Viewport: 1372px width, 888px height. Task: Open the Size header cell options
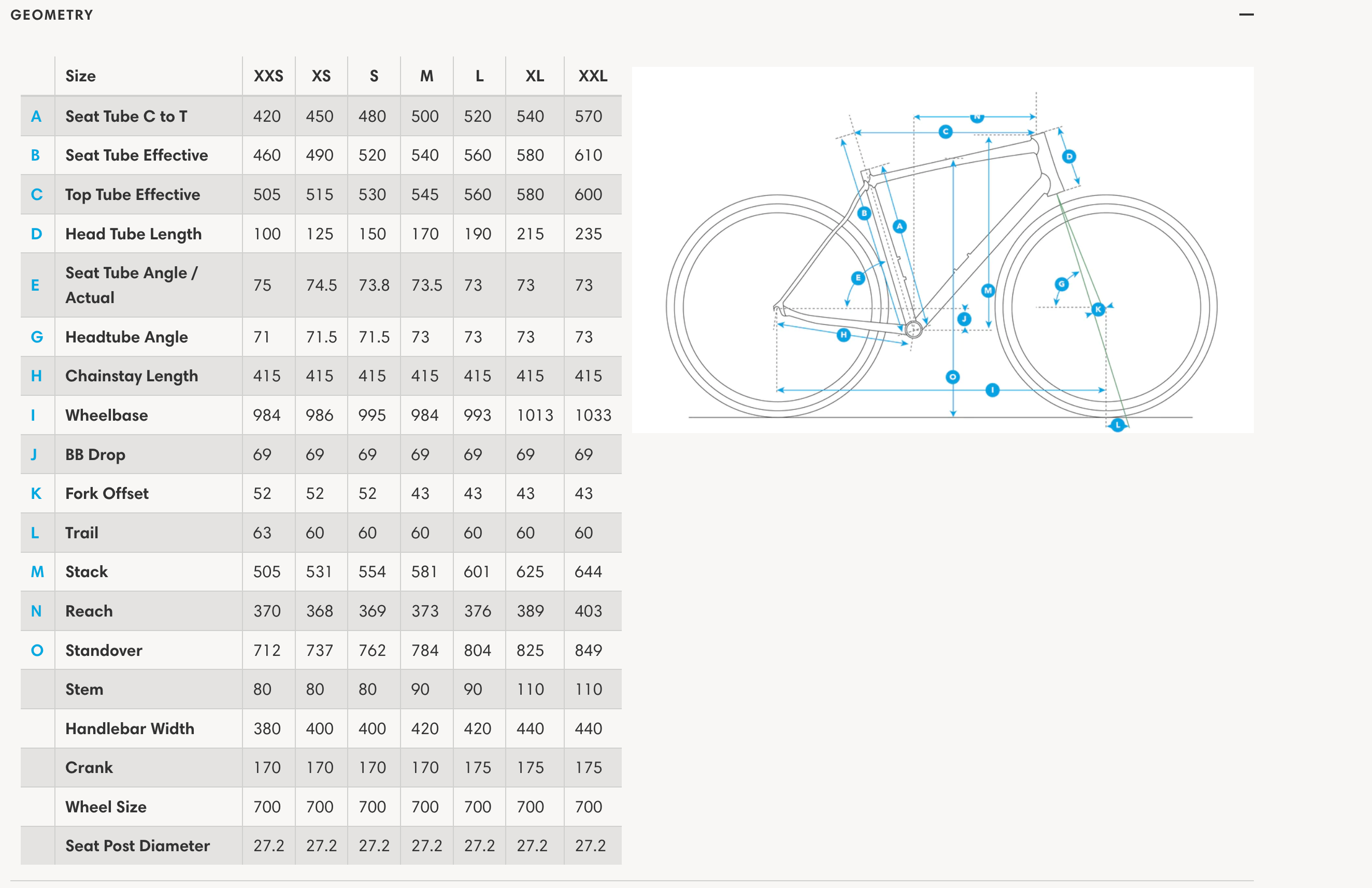(x=80, y=76)
